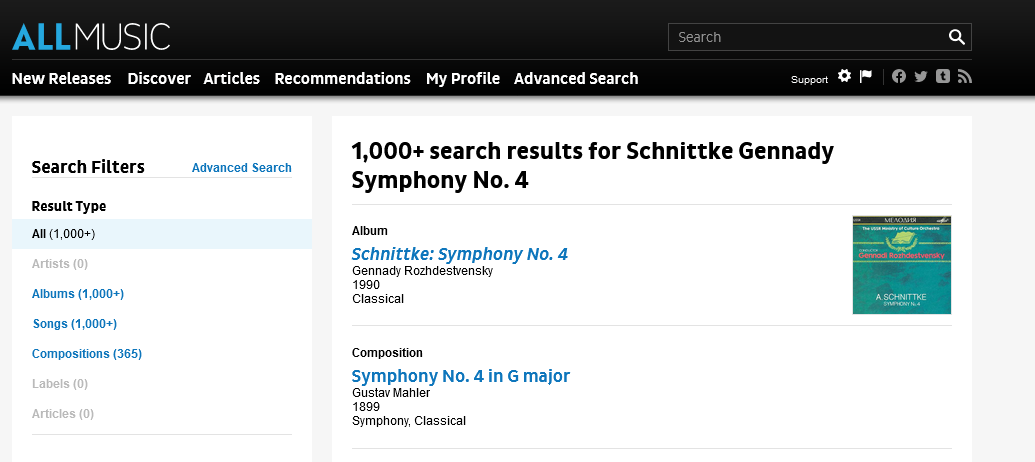The height and width of the screenshot is (462, 1035).
Task: Open AllMusic Tumblr icon
Action: pyautogui.click(x=943, y=77)
